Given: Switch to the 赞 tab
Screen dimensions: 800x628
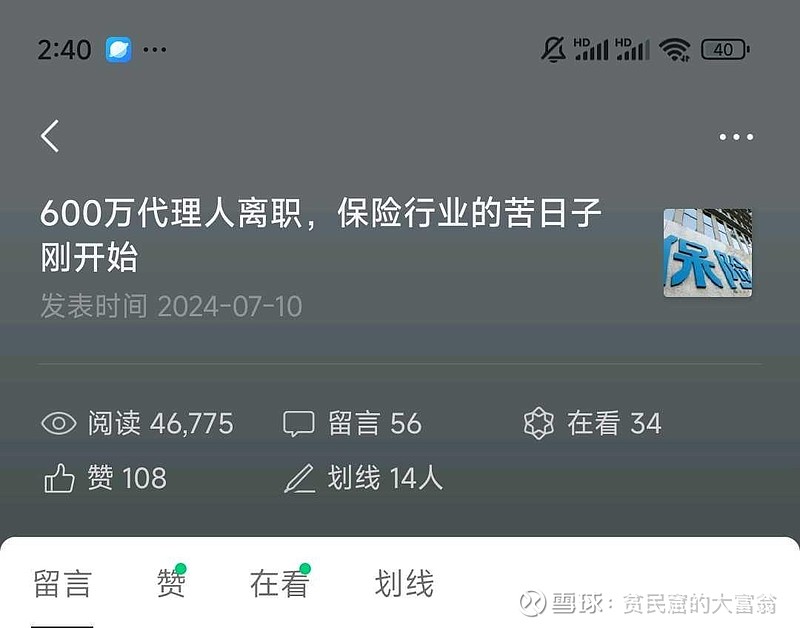Looking at the screenshot, I should click(171, 583).
